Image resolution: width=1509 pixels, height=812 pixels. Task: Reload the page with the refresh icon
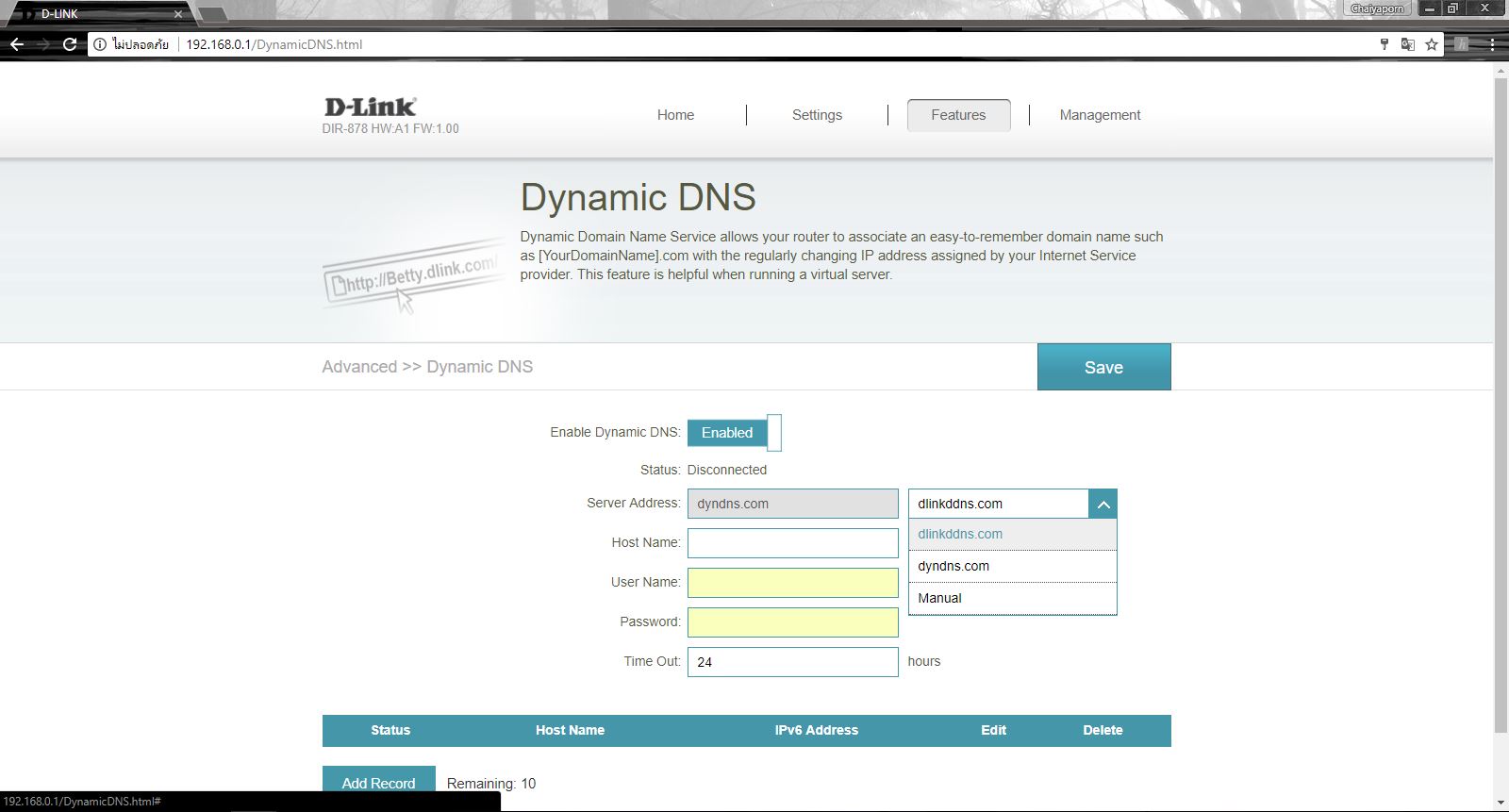click(69, 44)
